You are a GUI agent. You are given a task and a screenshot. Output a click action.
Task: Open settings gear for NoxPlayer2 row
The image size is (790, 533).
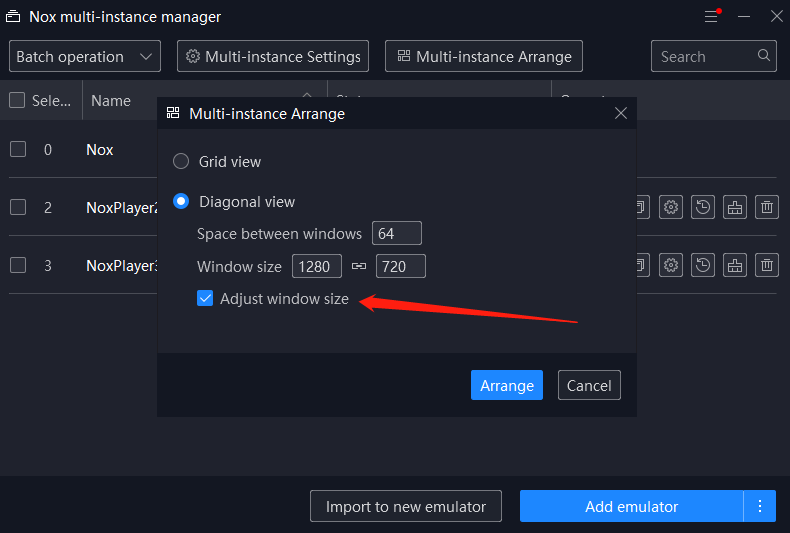point(671,207)
